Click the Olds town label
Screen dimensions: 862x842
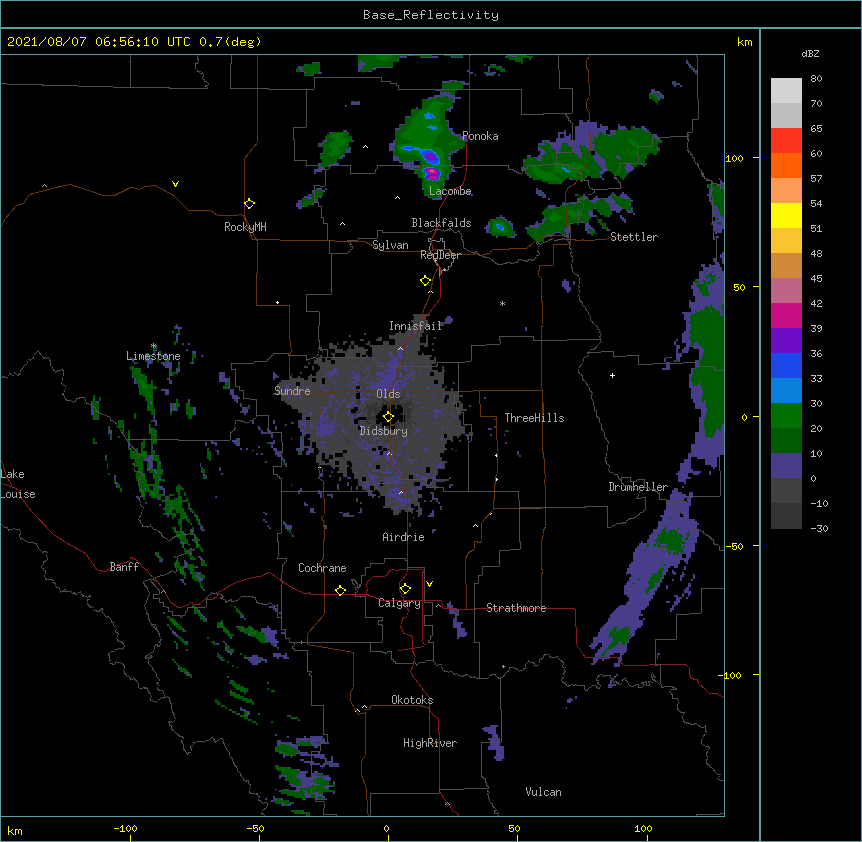pos(388,394)
